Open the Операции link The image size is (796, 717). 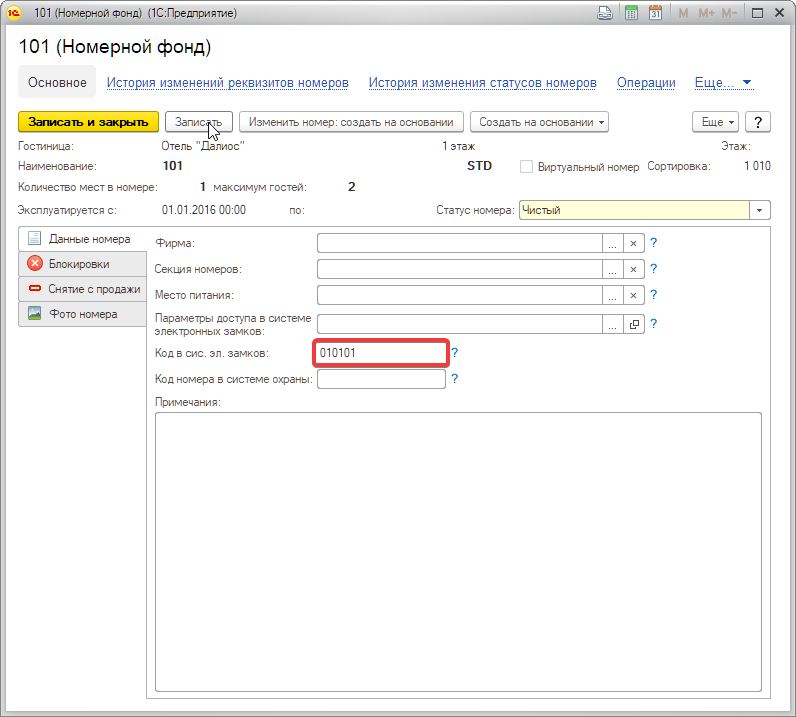[646, 83]
